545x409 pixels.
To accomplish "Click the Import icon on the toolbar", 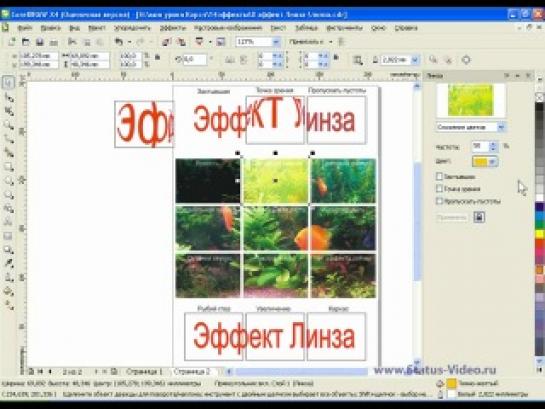I will coord(166,42).
